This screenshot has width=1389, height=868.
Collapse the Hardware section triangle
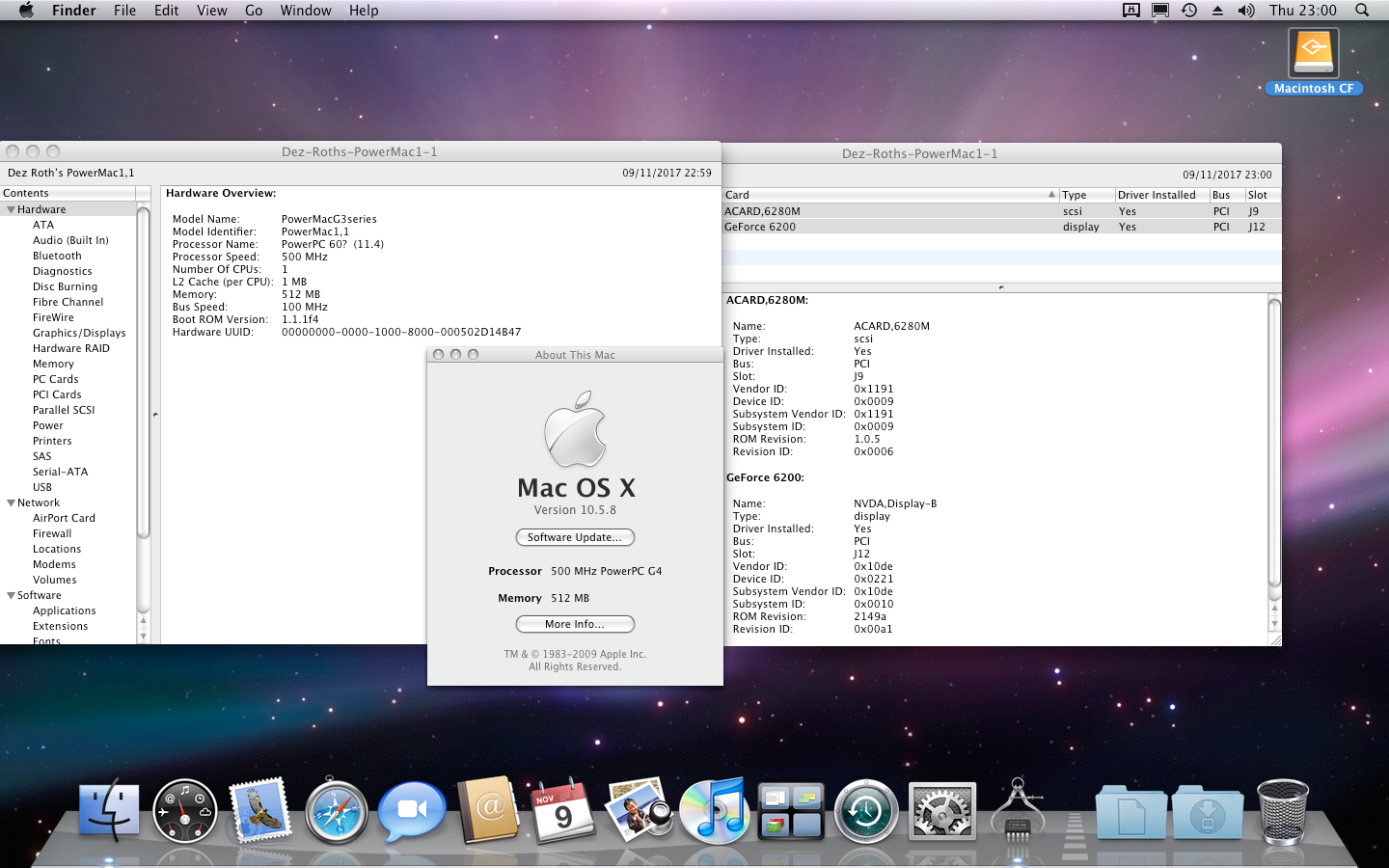[11, 209]
